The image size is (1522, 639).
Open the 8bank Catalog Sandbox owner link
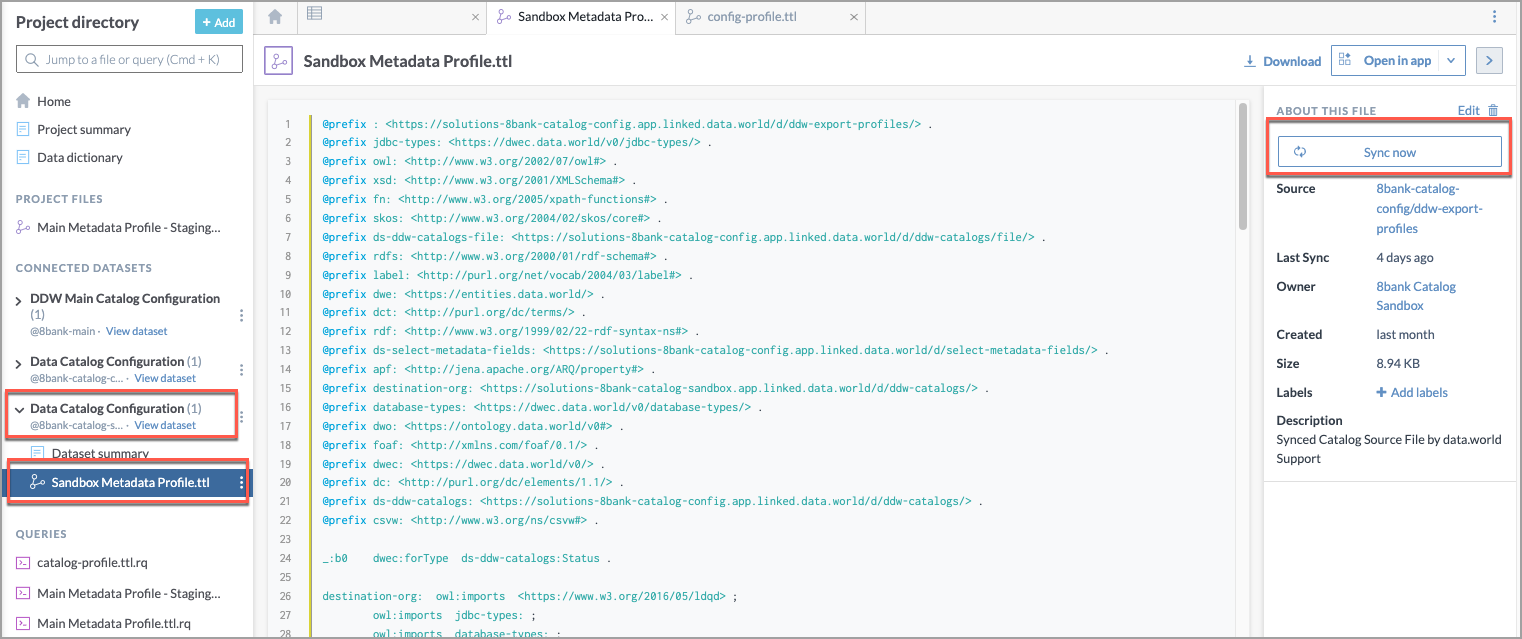[x=1416, y=296]
